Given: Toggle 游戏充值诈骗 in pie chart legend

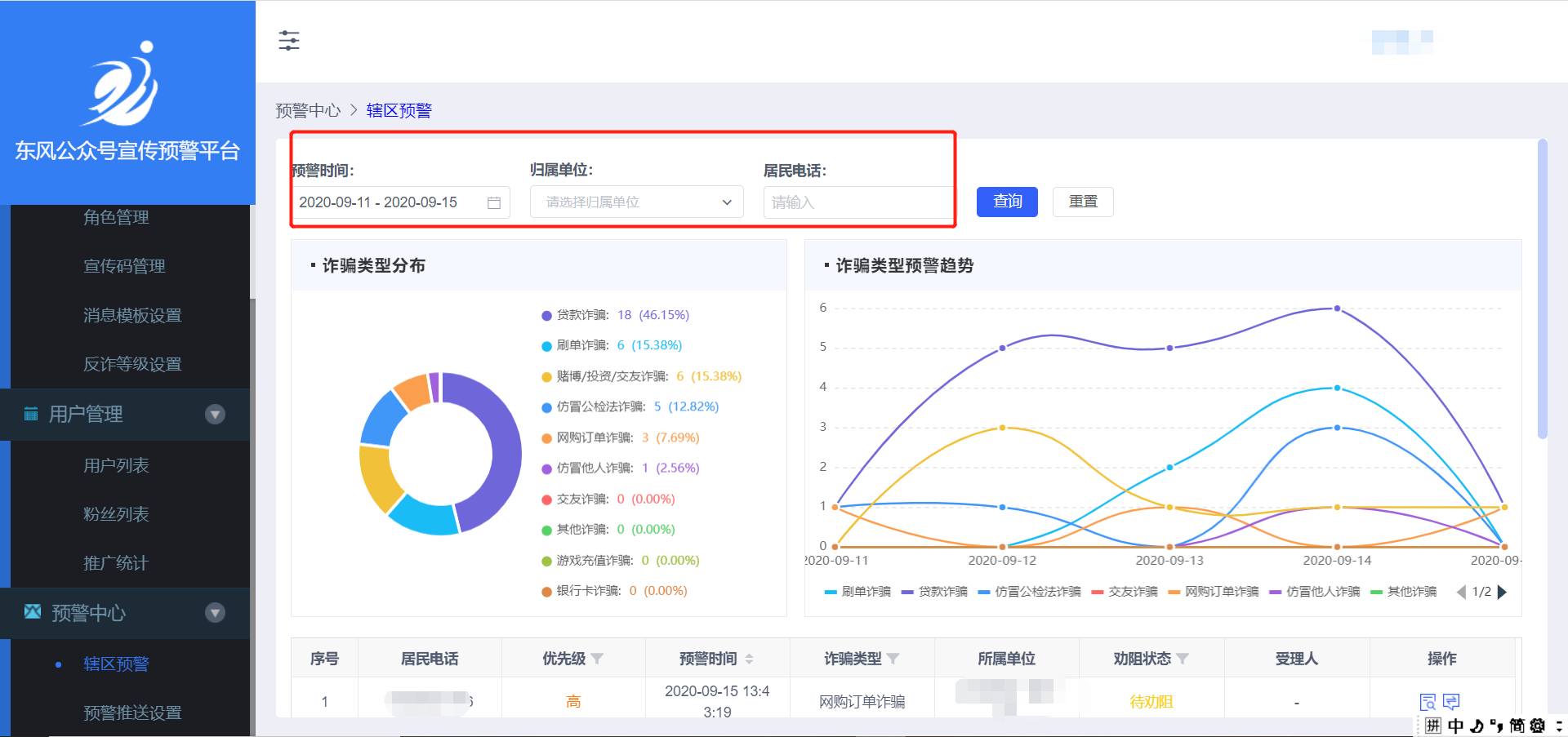Looking at the screenshot, I should 621,560.
